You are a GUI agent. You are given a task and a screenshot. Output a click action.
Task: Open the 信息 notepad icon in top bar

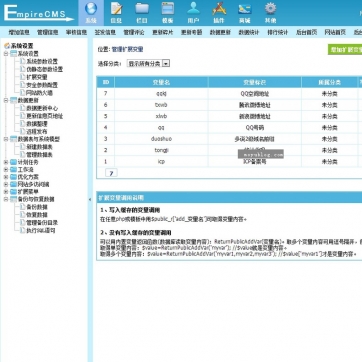116,9
